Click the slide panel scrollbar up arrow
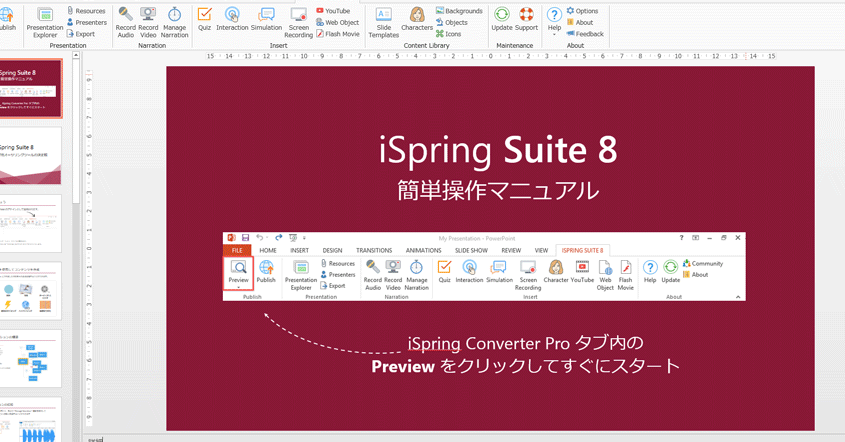The image size is (845, 442). point(76,56)
